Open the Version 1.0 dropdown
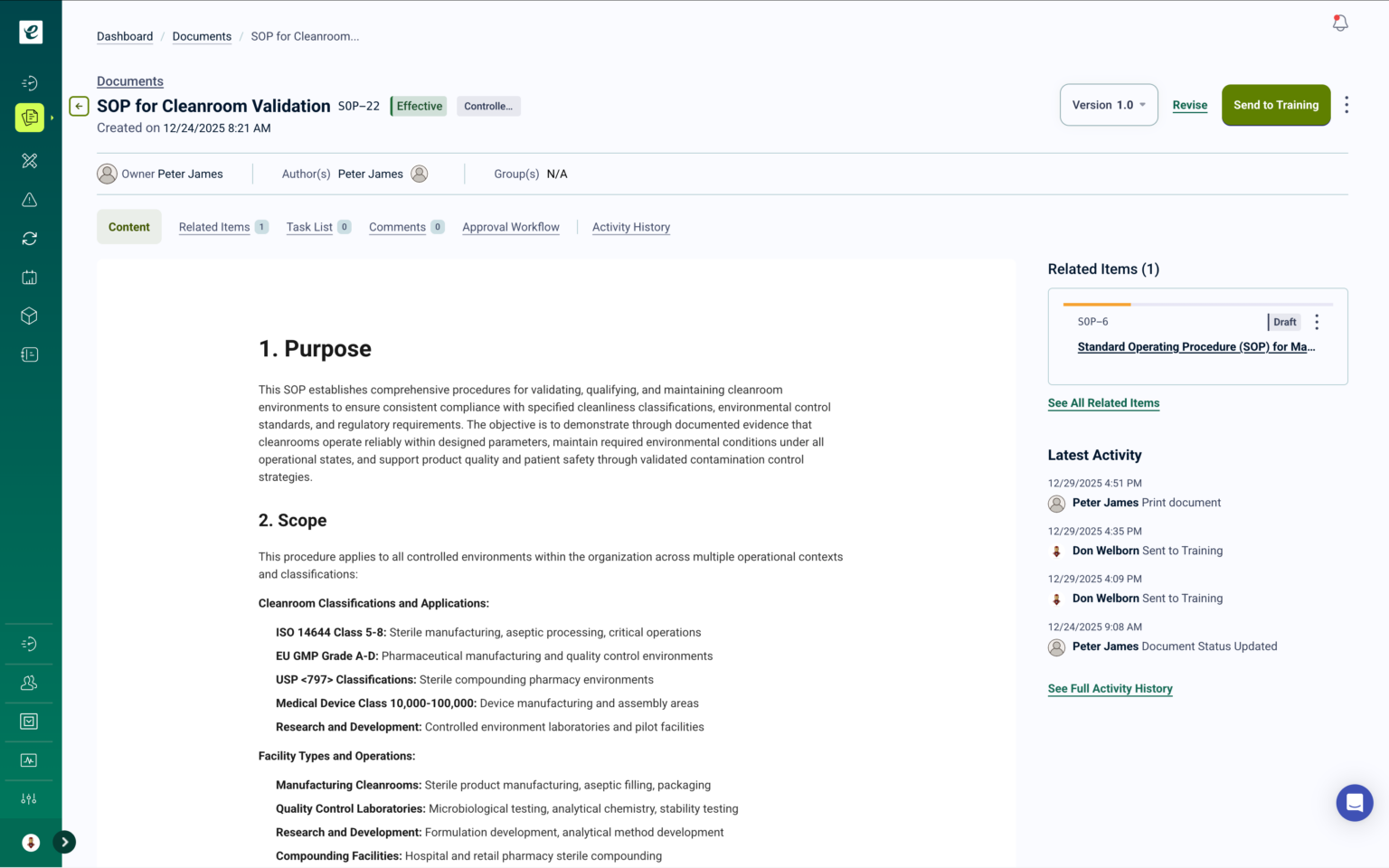Screen dimensions: 1389x868 [1109, 105]
